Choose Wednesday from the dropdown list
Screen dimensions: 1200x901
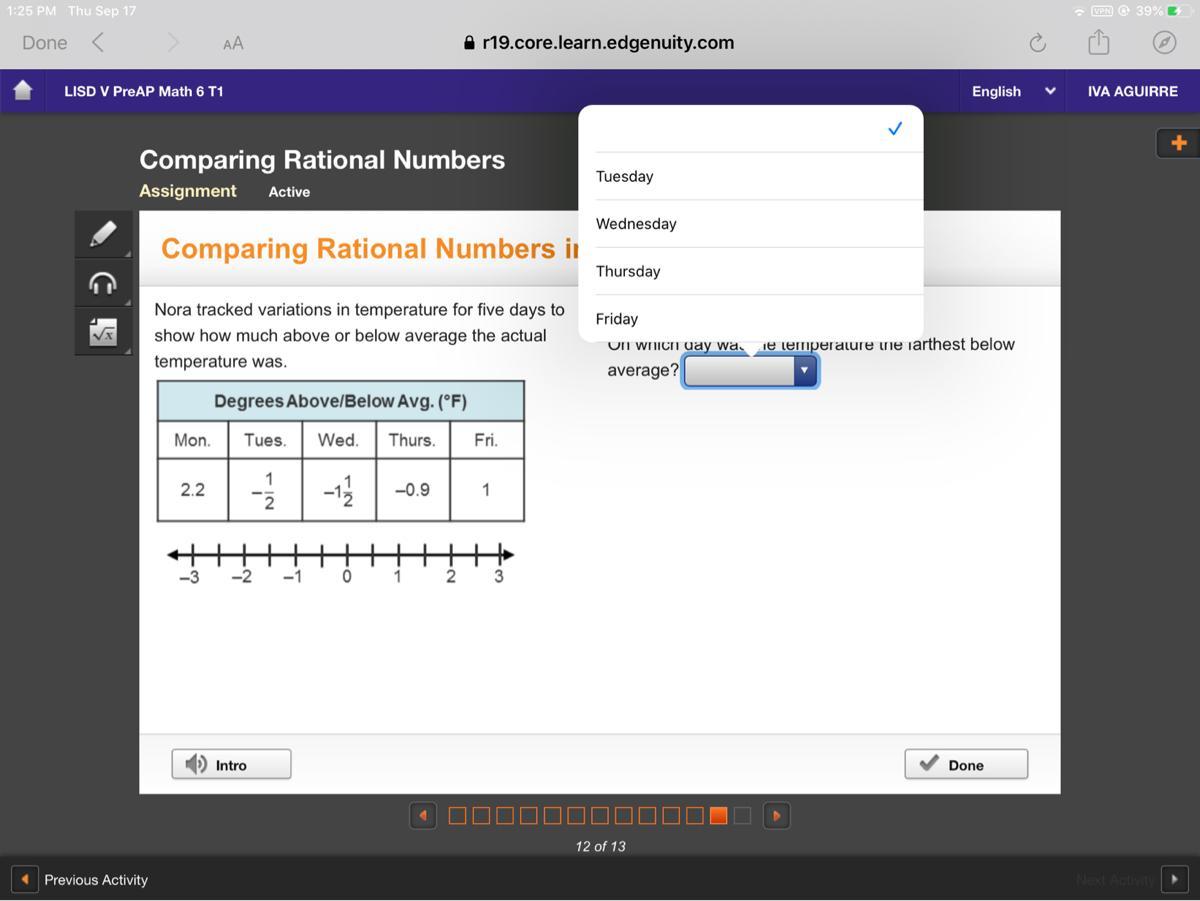(x=751, y=224)
